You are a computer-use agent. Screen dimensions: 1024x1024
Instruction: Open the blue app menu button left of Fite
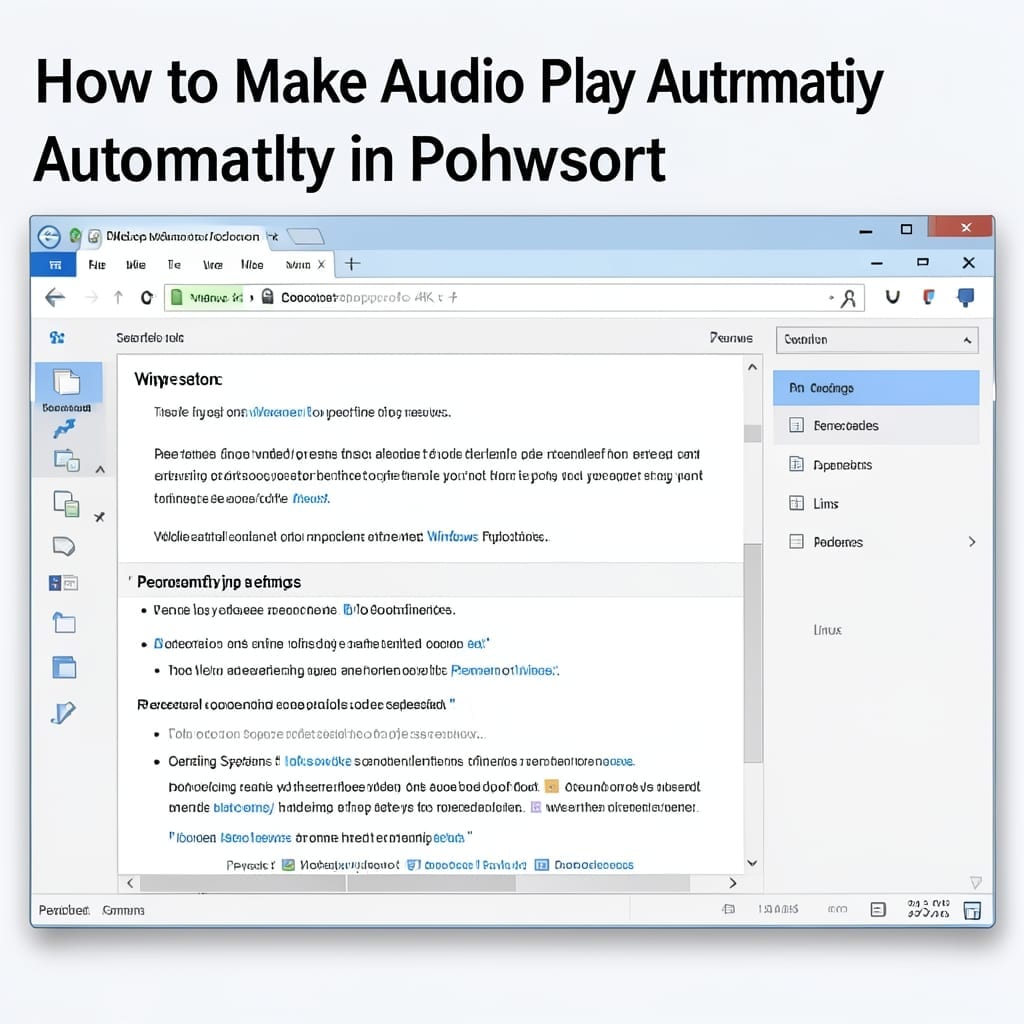coord(56,264)
